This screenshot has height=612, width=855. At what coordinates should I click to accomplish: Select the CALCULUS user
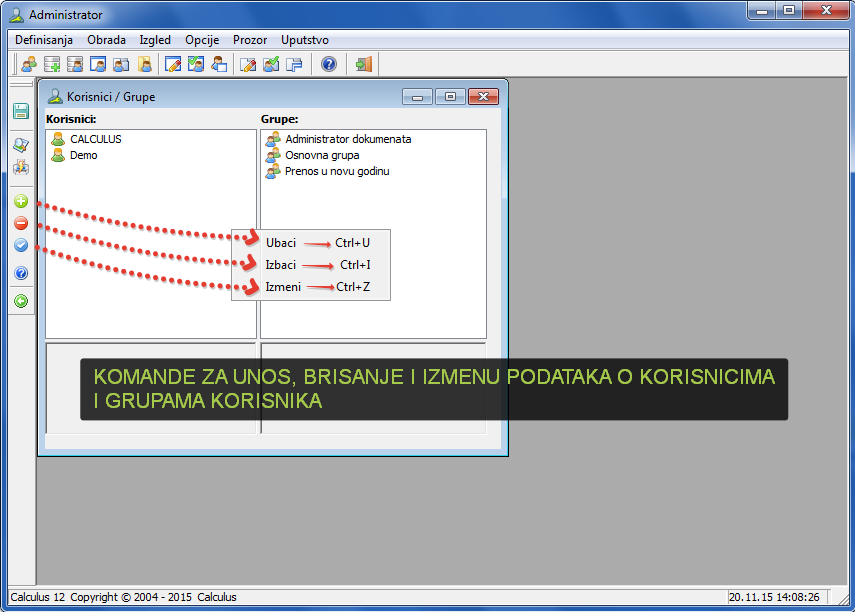[95, 139]
